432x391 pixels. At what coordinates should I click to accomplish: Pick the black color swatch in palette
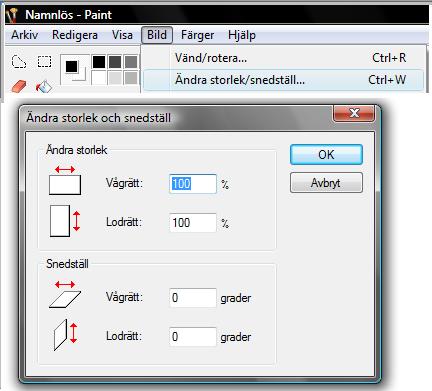[99, 62]
